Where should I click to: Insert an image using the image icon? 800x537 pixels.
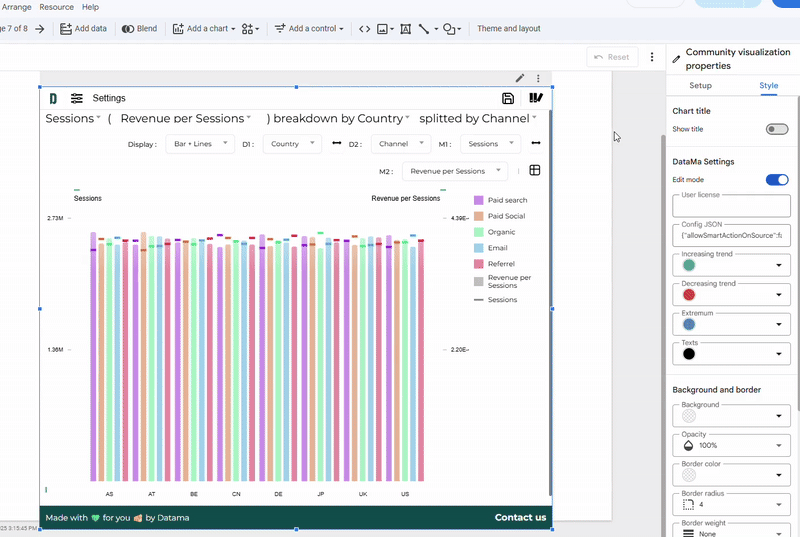[x=384, y=29]
